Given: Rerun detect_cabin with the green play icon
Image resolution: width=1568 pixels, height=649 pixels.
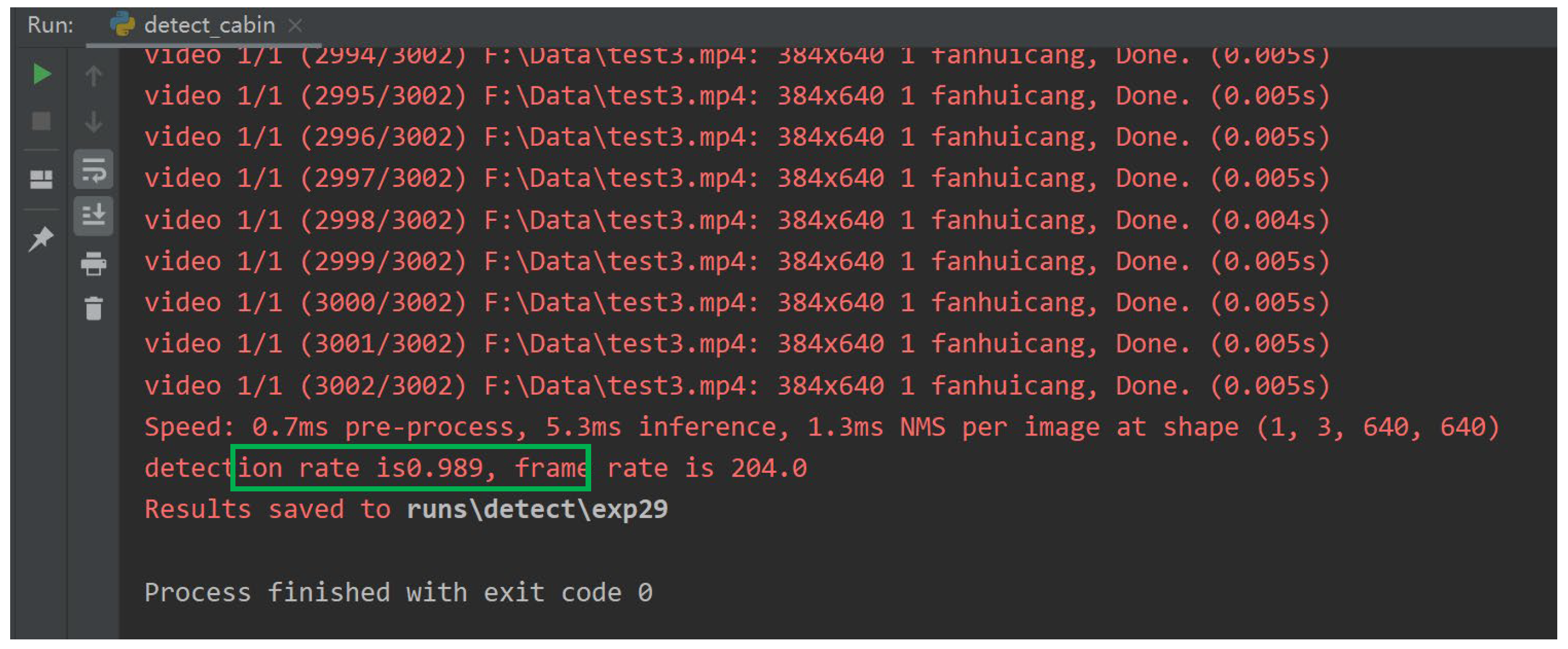Looking at the screenshot, I should click(x=41, y=74).
